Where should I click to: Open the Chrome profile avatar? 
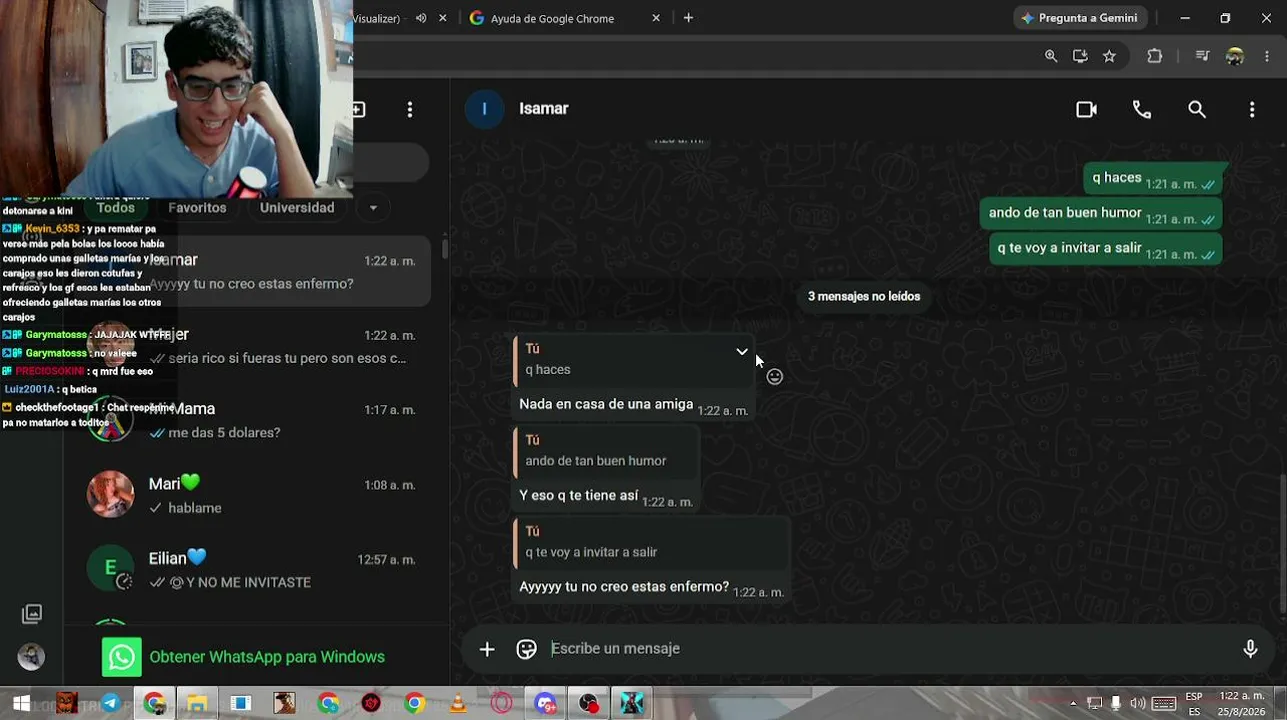(1235, 56)
